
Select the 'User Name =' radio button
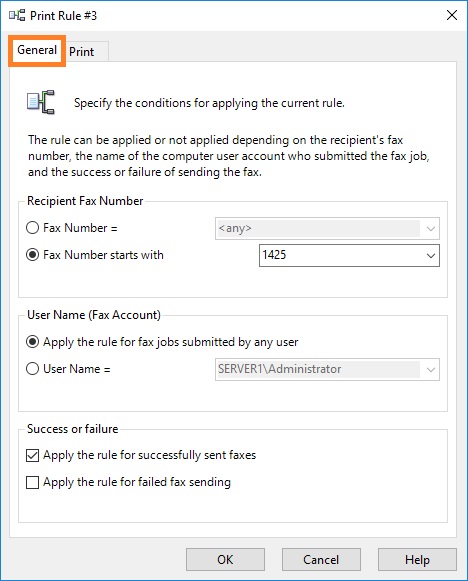click(x=33, y=369)
